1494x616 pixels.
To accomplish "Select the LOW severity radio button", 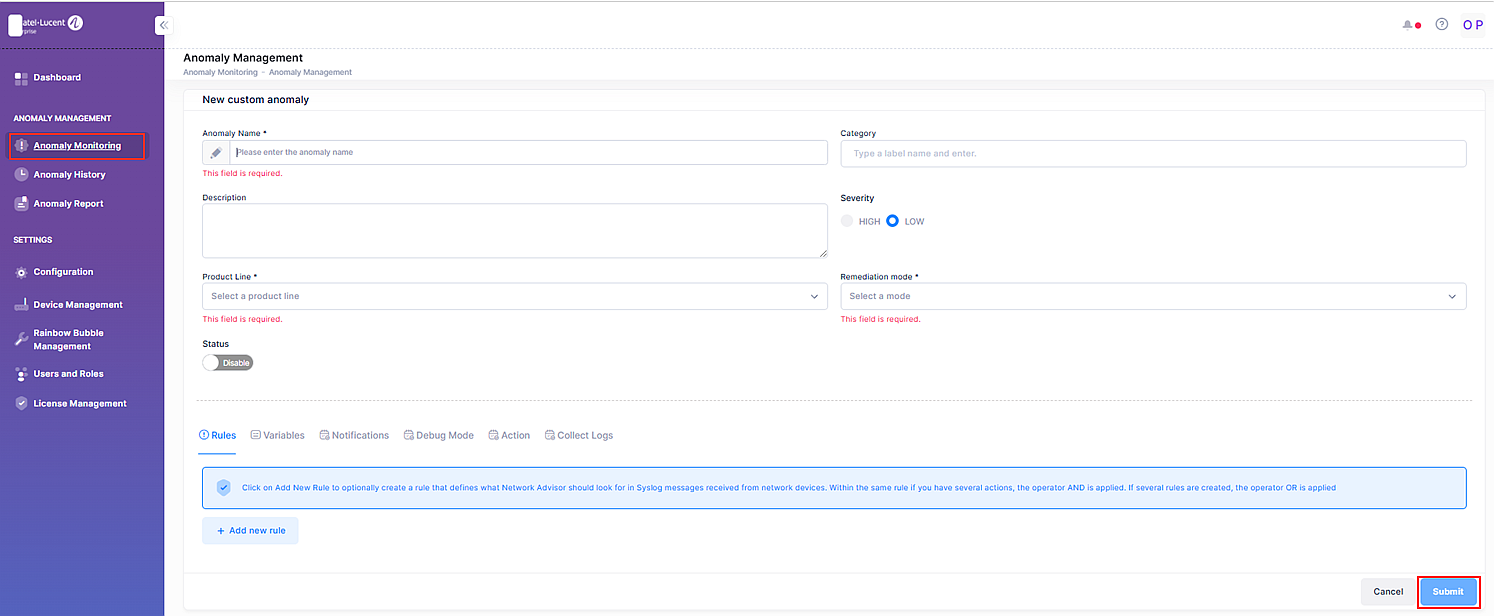I will coord(892,221).
